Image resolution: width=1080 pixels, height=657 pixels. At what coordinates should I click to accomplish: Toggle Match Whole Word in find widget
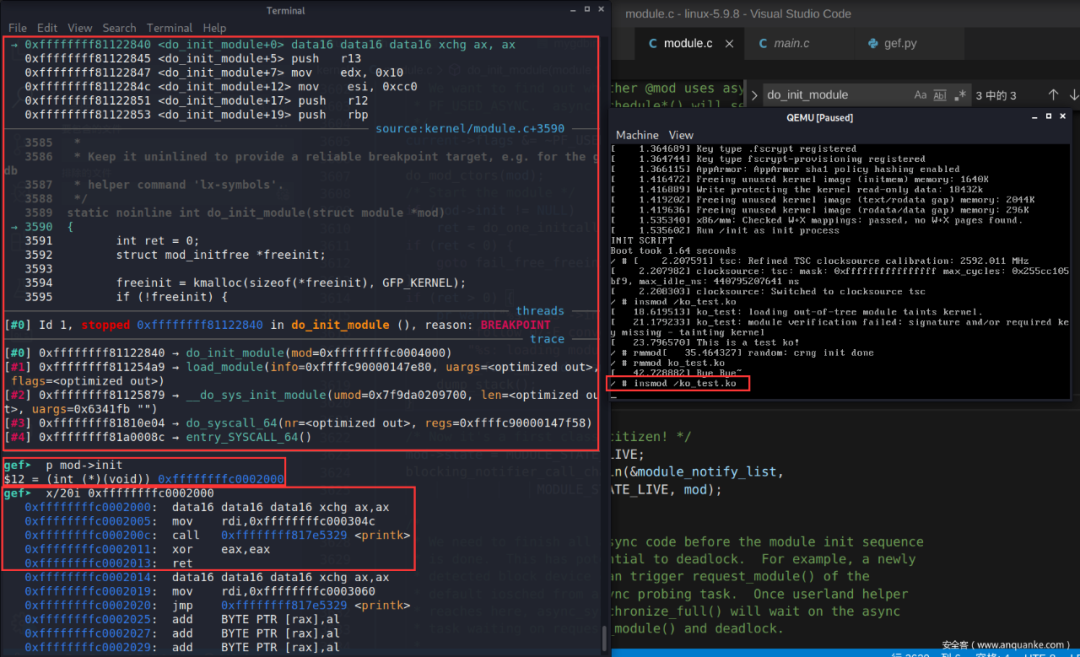click(939, 95)
